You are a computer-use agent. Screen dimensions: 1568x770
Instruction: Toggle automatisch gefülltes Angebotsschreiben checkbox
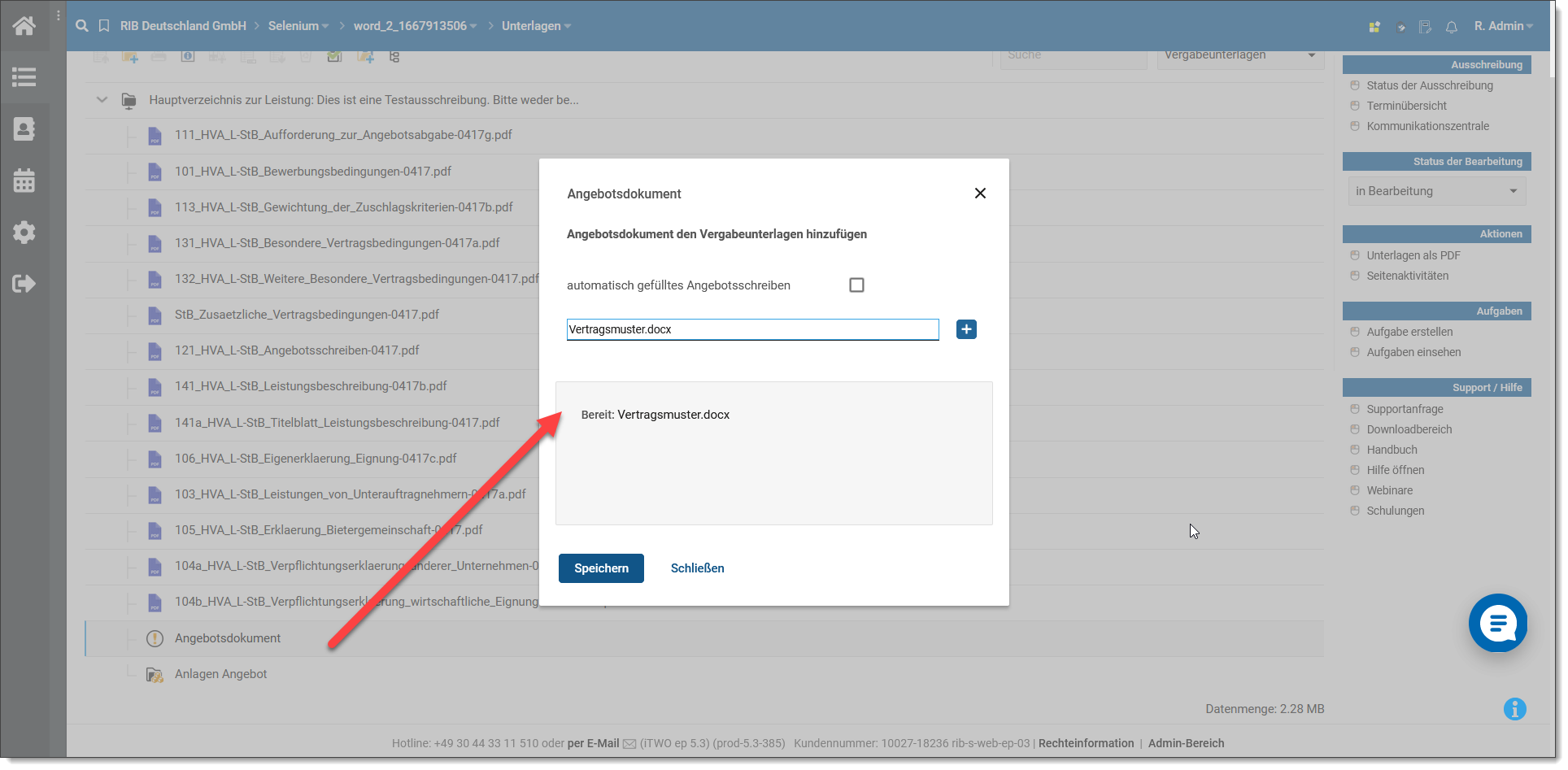856,285
